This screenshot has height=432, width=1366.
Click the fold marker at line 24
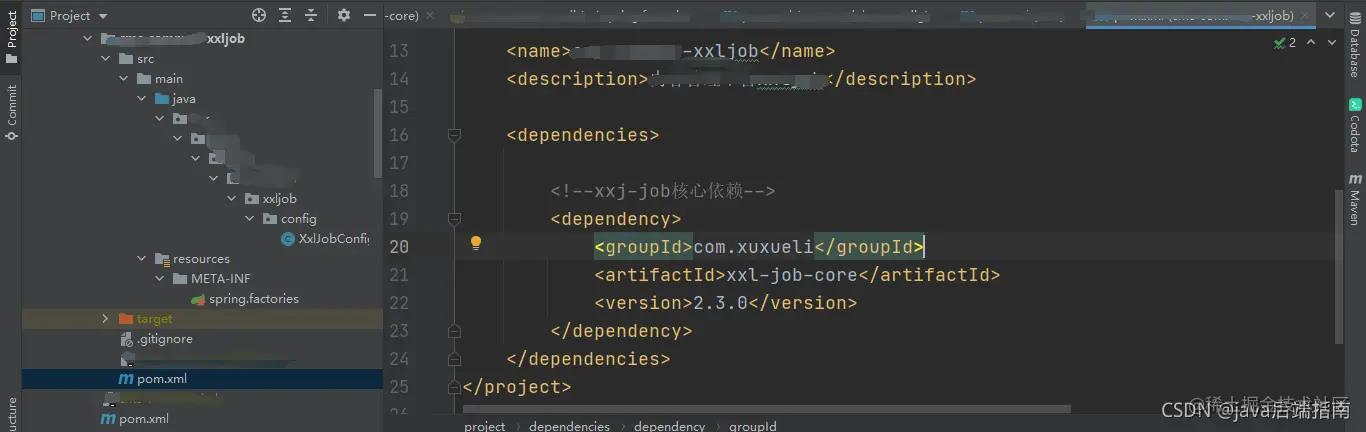point(454,359)
